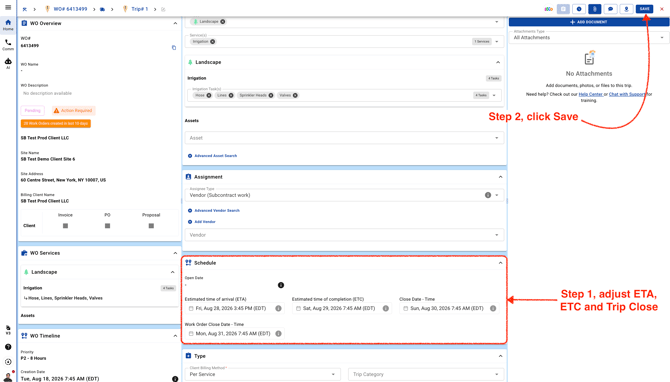The image size is (670, 382).
Task: Open the hamburger menu in the sidebar
Action: (8, 7)
